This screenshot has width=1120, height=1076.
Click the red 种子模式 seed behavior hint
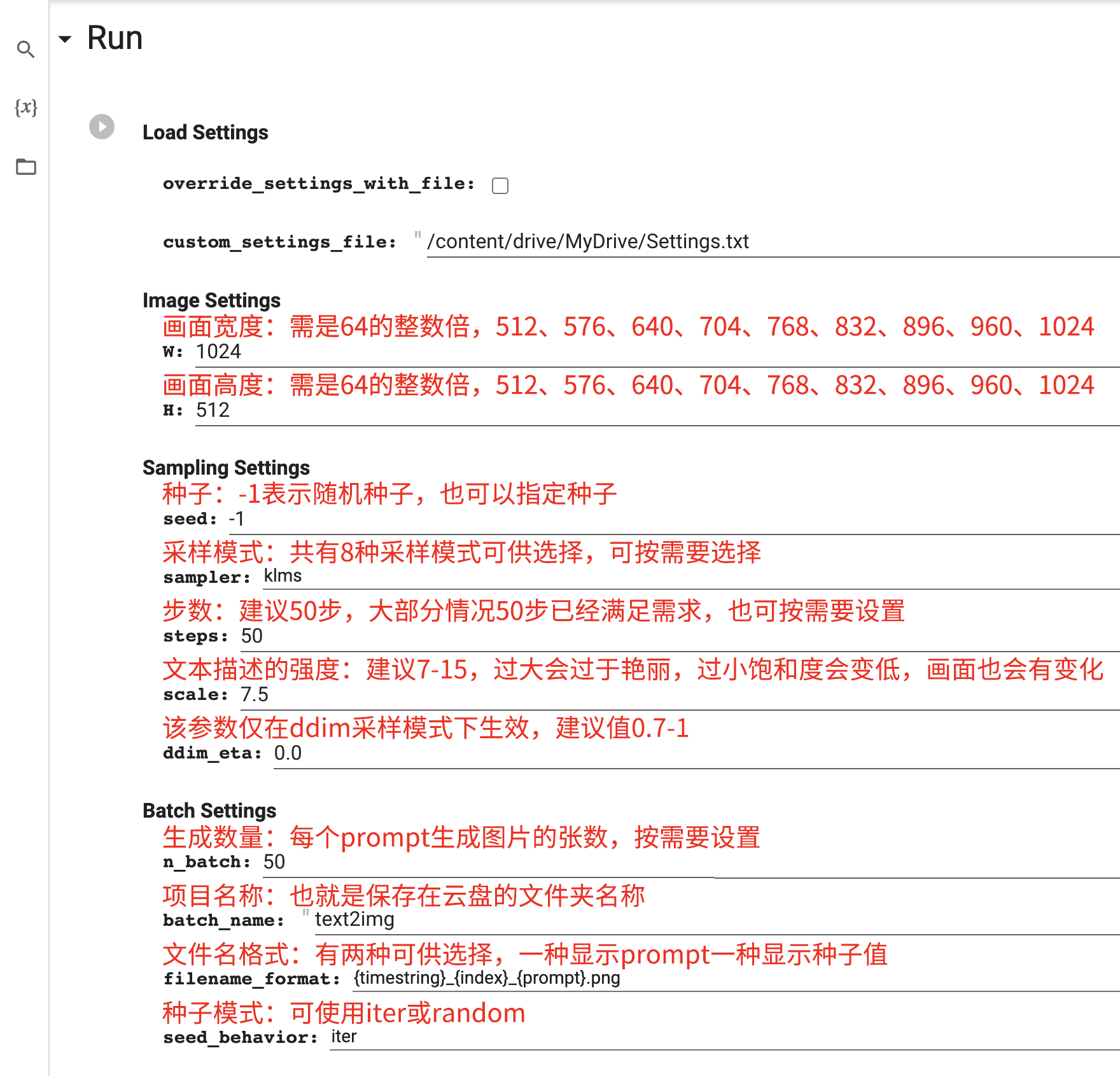pos(344,1013)
